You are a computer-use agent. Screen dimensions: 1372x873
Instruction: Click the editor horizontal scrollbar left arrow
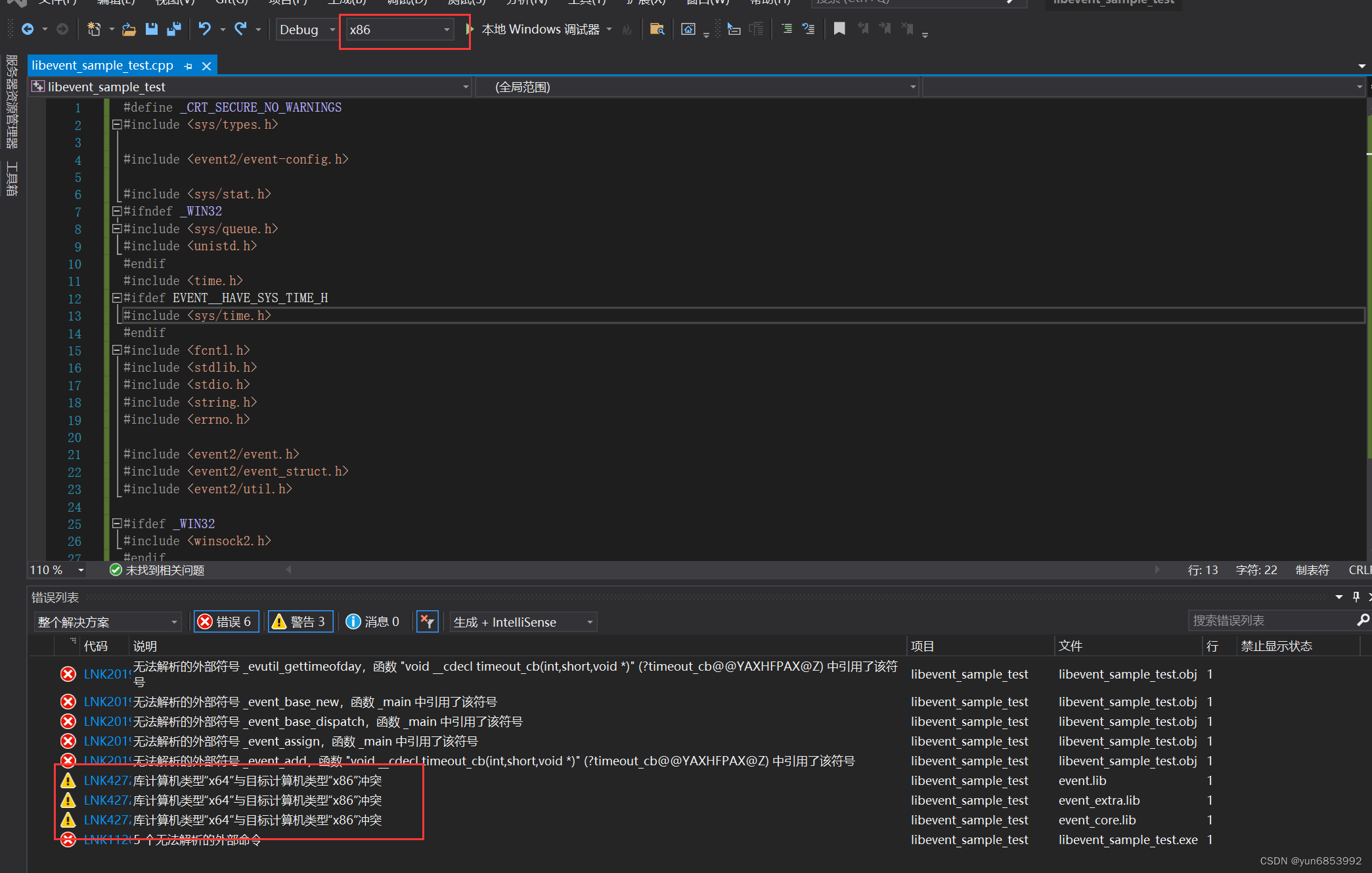(289, 570)
